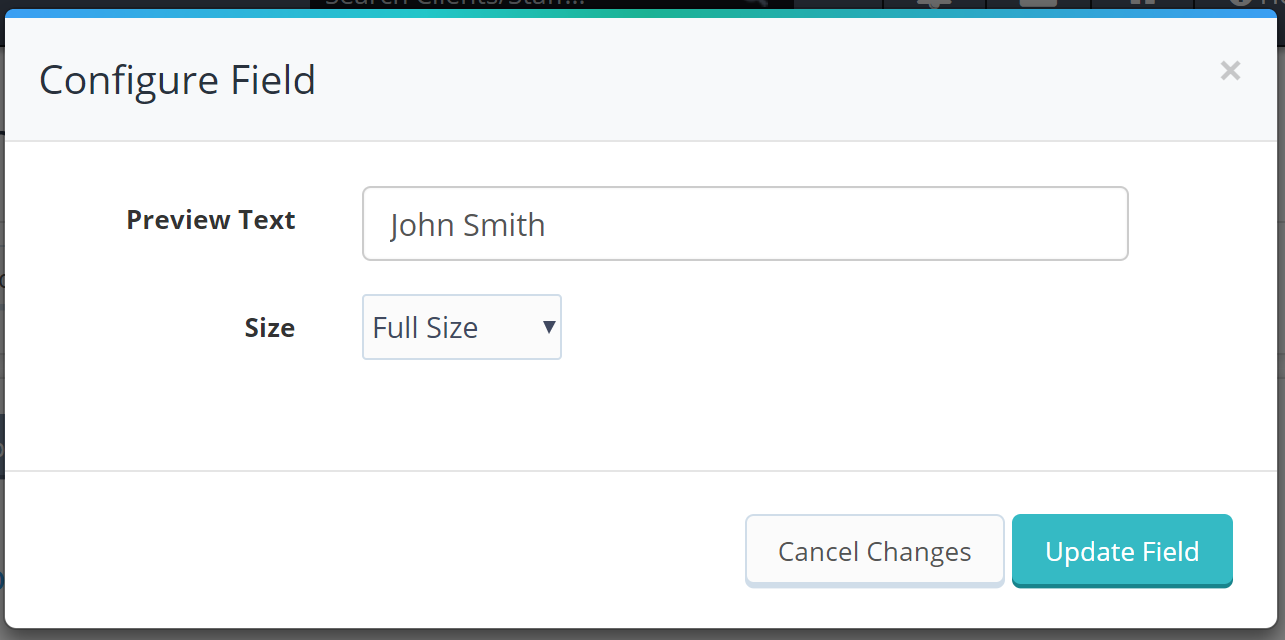Place cursor after Smith in preview field
This screenshot has height=640, width=1285.
547,225
